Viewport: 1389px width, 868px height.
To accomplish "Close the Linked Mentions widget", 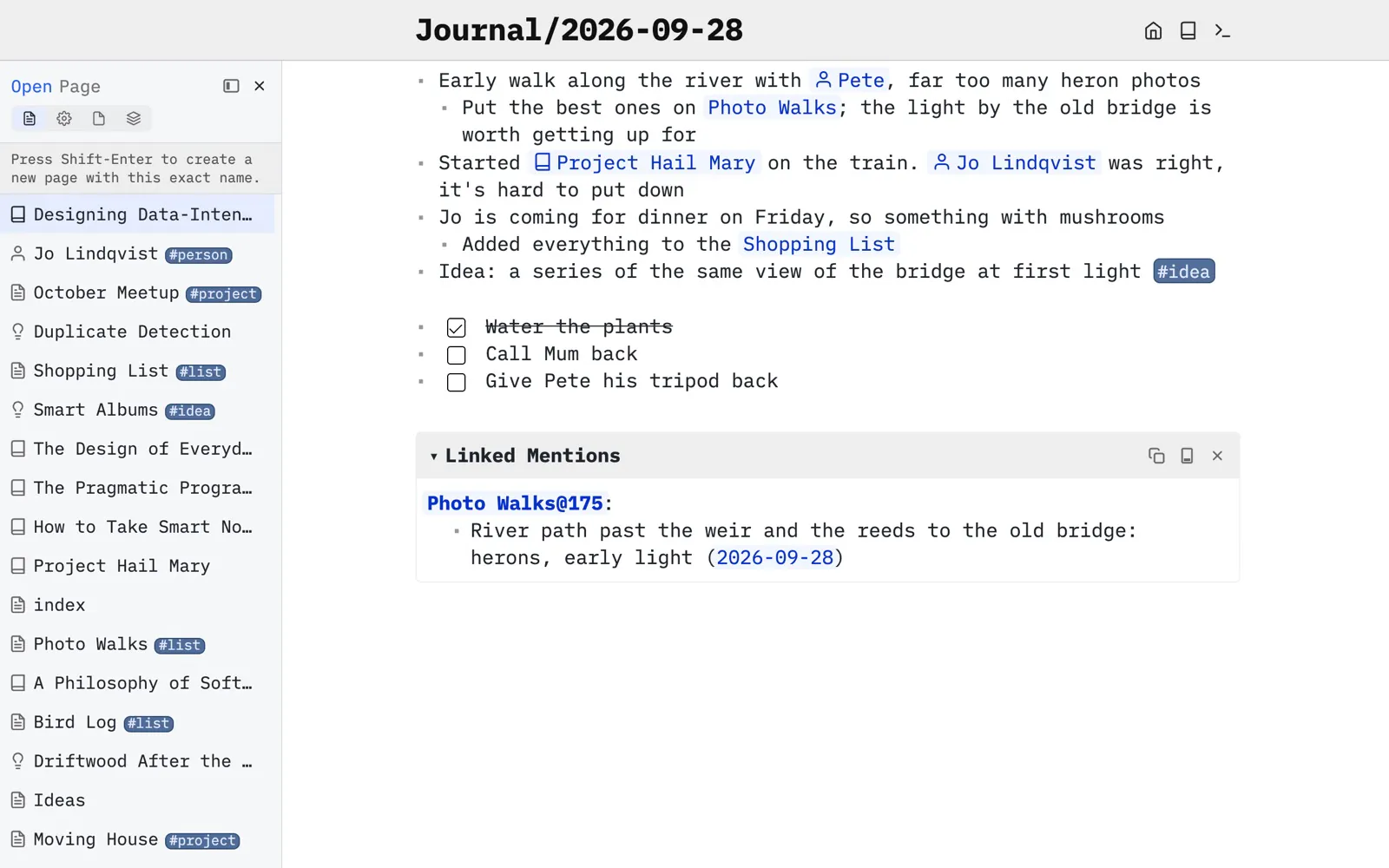I will pos(1217,456).
